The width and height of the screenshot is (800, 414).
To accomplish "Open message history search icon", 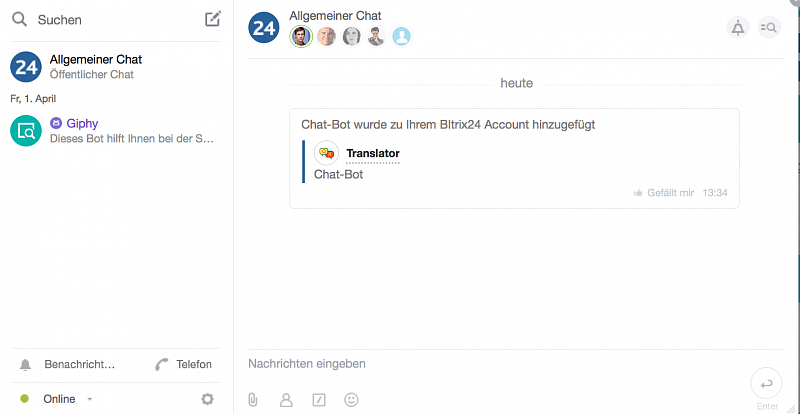I will [769, 28].
